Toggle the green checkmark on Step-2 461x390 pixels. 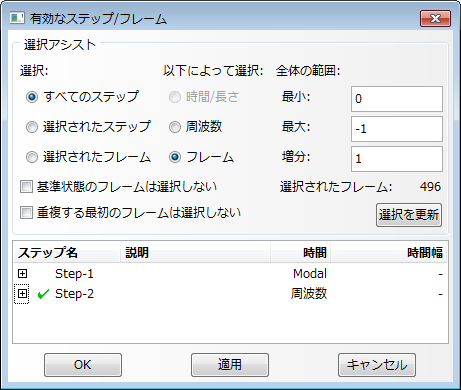43,294
